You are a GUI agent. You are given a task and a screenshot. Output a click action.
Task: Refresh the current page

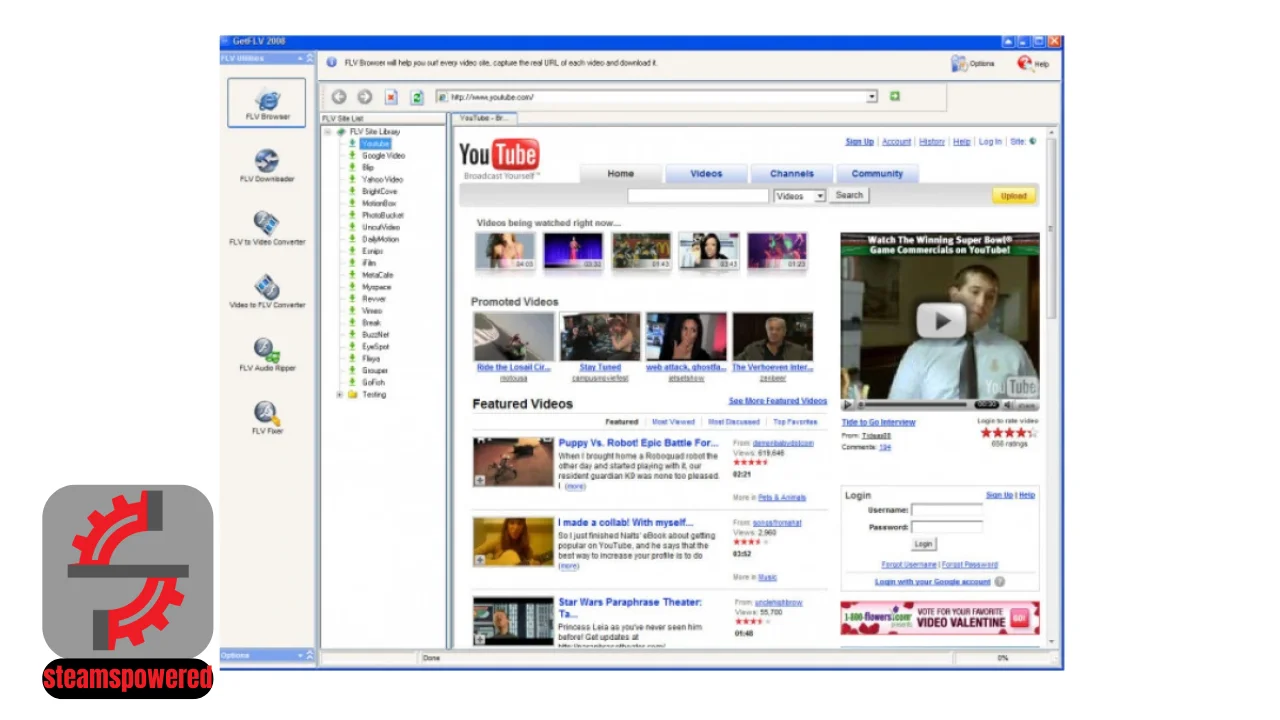[x=417, y=97]
